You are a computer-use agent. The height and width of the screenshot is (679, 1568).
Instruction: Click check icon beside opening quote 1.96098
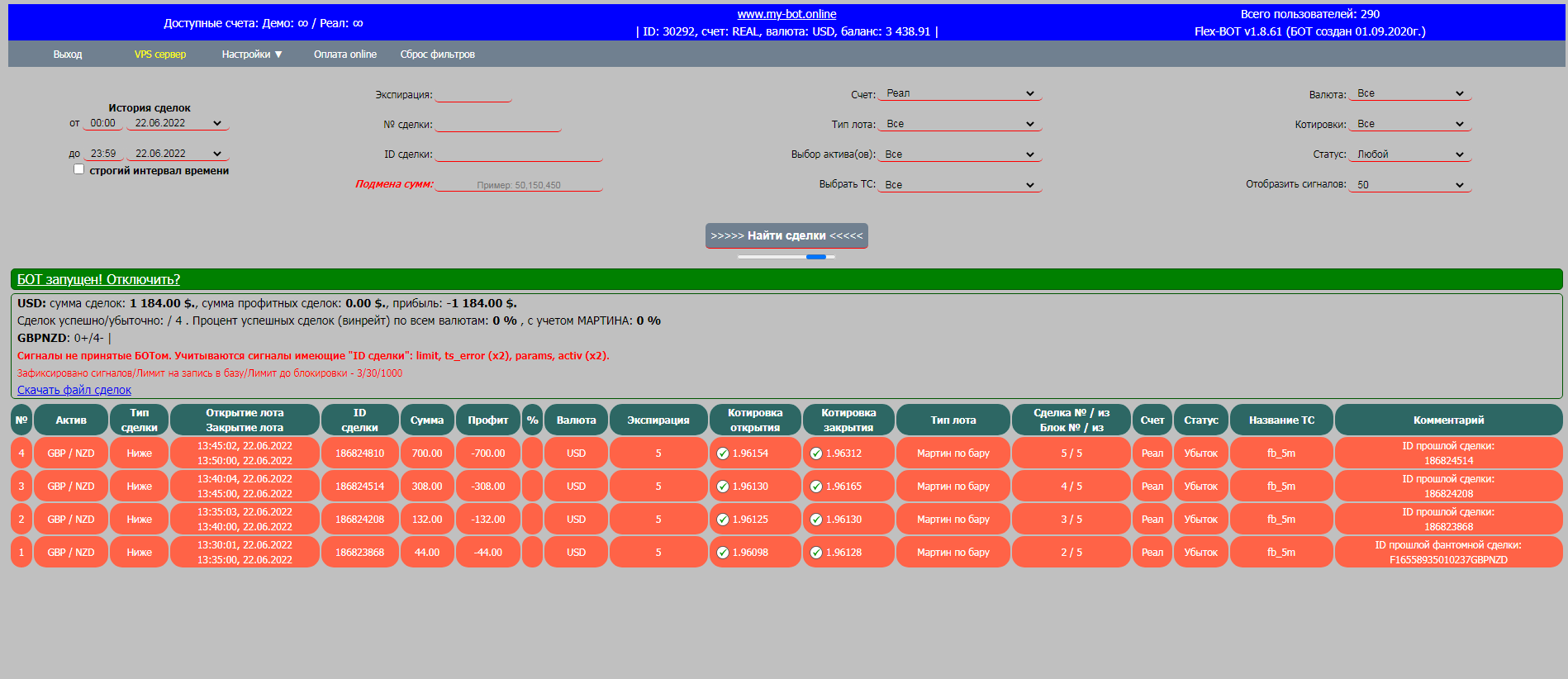723,553
